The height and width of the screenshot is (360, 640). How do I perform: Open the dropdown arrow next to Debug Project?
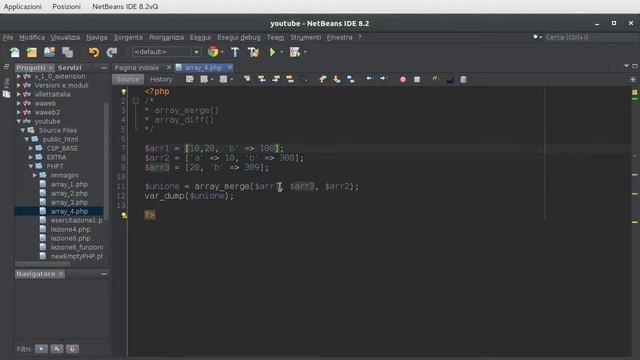coord(305,52)
